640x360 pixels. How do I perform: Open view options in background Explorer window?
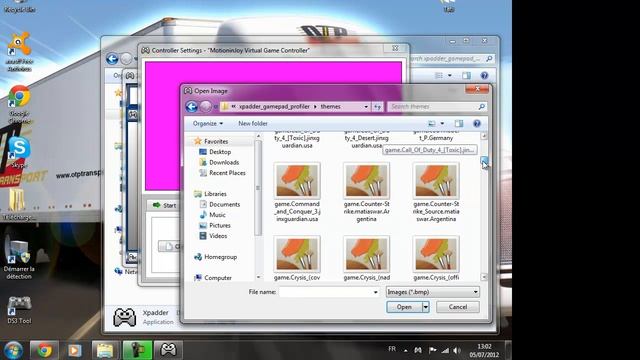(449, 76)
